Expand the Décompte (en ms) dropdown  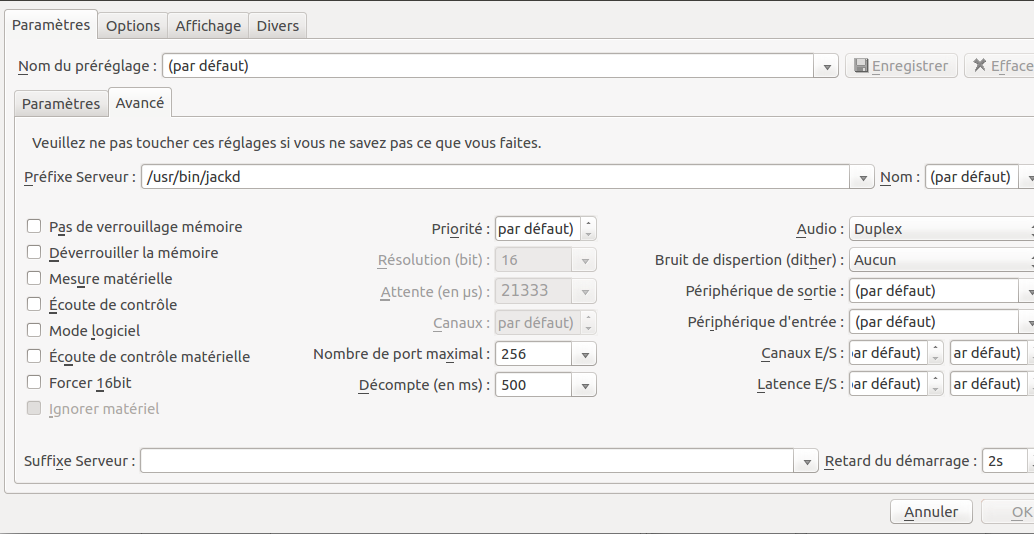point(585,385)
